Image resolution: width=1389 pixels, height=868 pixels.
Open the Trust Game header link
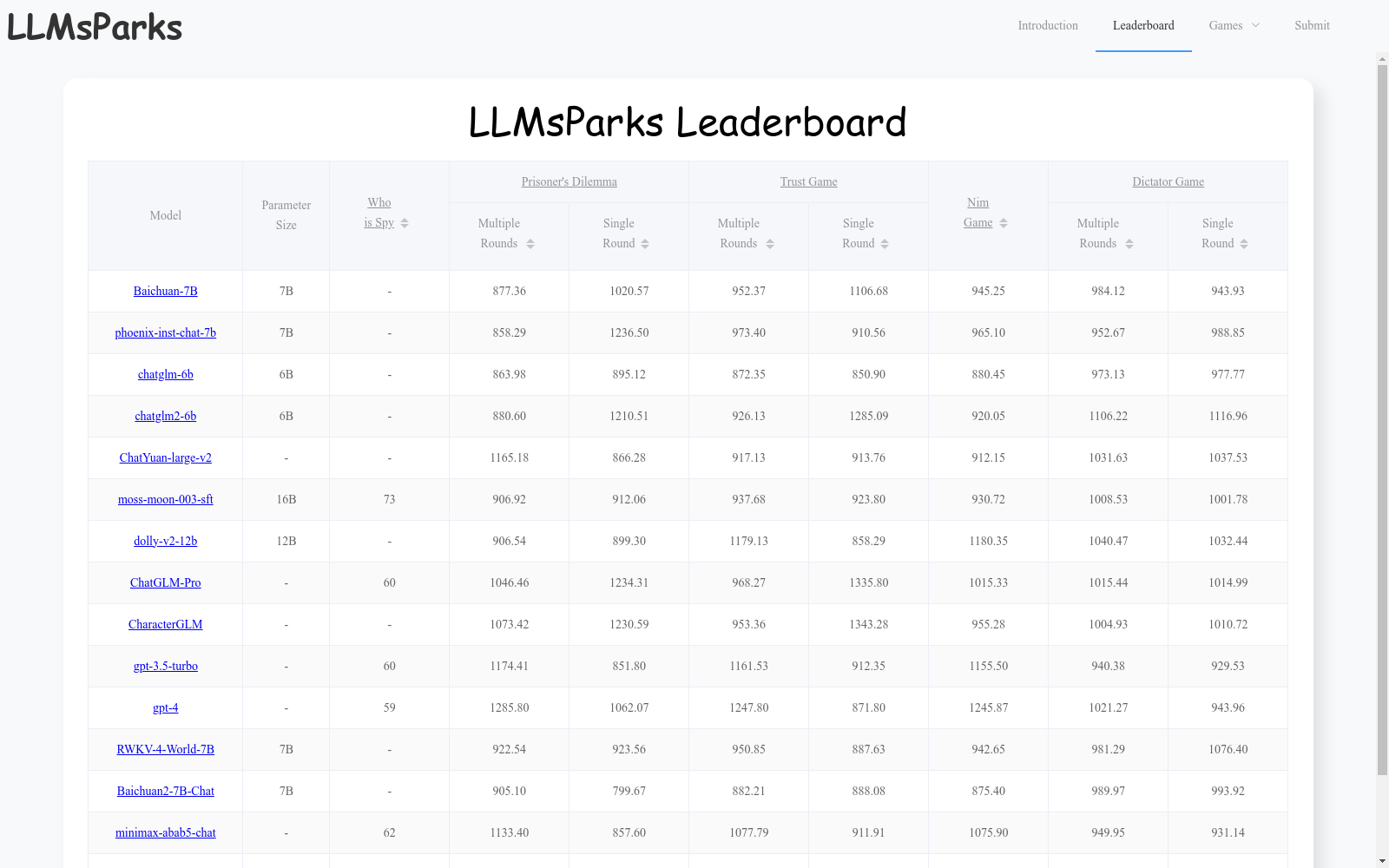pos(809,181)
